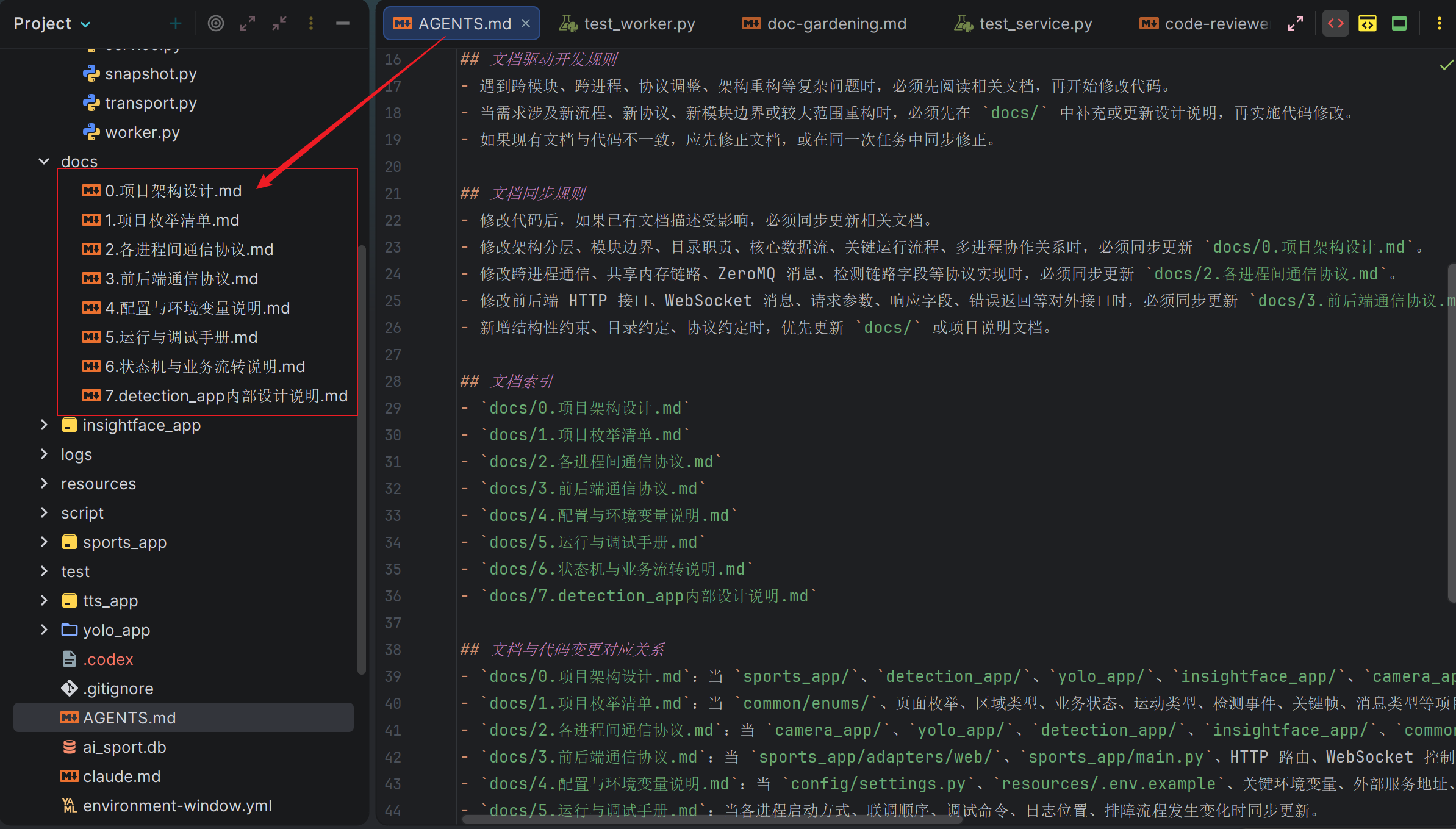This screenshot has height=829, width=1456.
Task: Expand the insightface_app folder
Action: [44, 425]
